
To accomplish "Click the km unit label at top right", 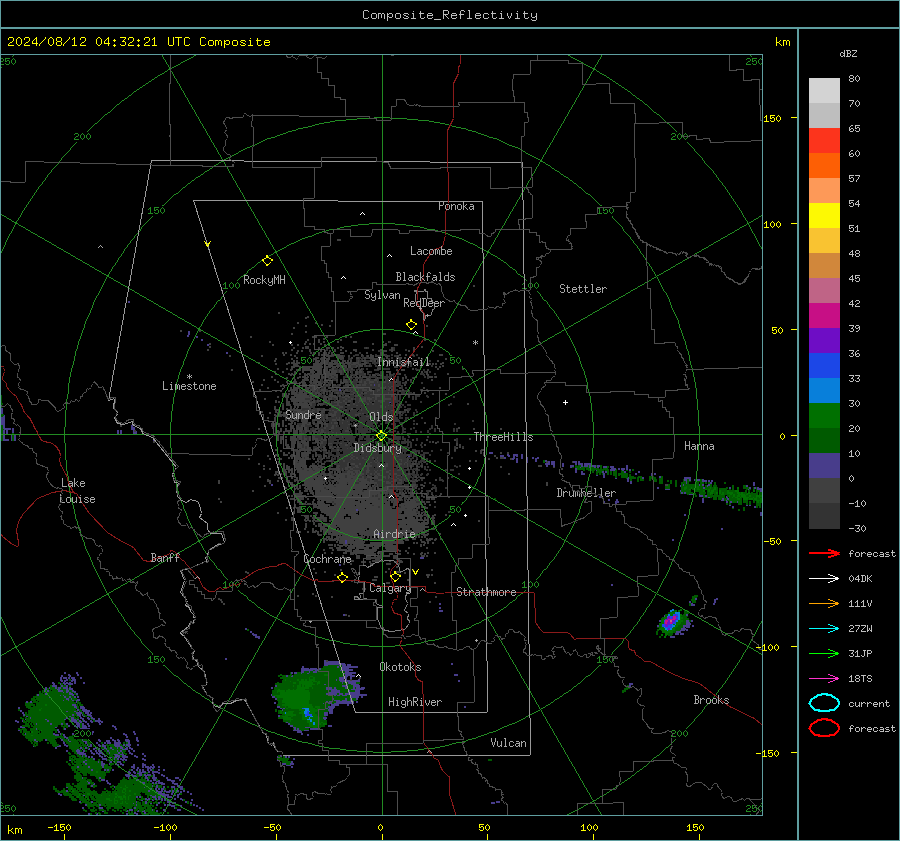I will (782, 42).
